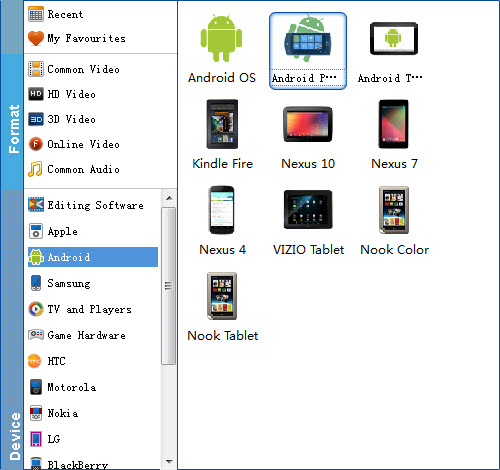Click the Android robot icon in the device list
The width and height of the screenshot is (500, 470).
pyautogui.click(x=36, y=257)
